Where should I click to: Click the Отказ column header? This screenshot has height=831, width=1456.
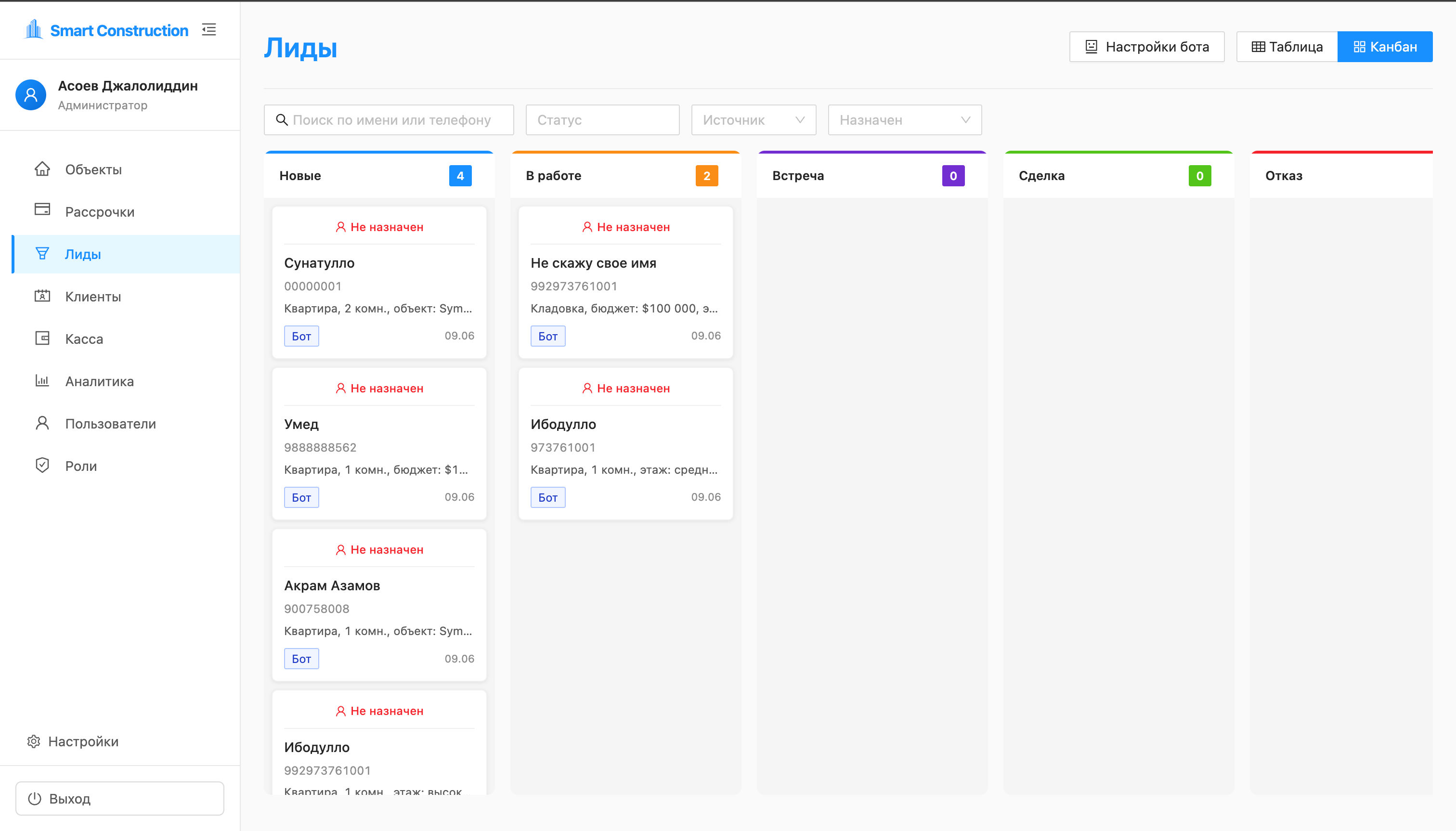pos(1341,175)
